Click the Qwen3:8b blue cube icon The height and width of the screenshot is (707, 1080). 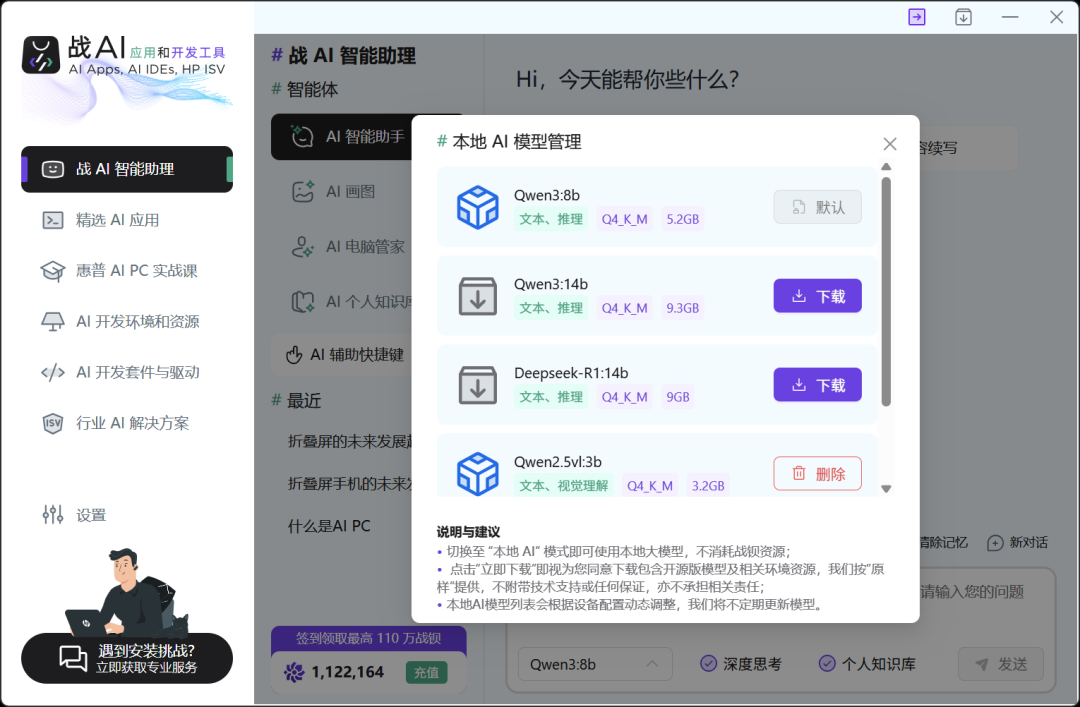[478, 207]
